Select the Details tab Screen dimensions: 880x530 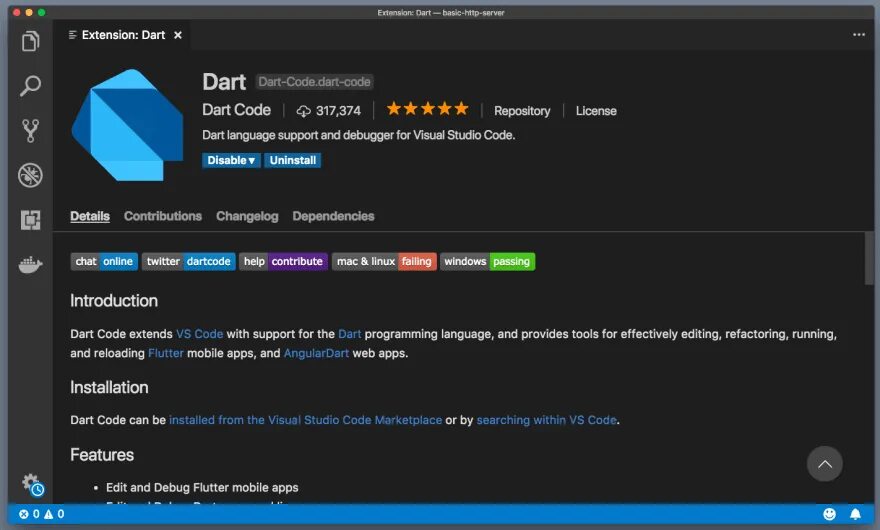[90, 216]
